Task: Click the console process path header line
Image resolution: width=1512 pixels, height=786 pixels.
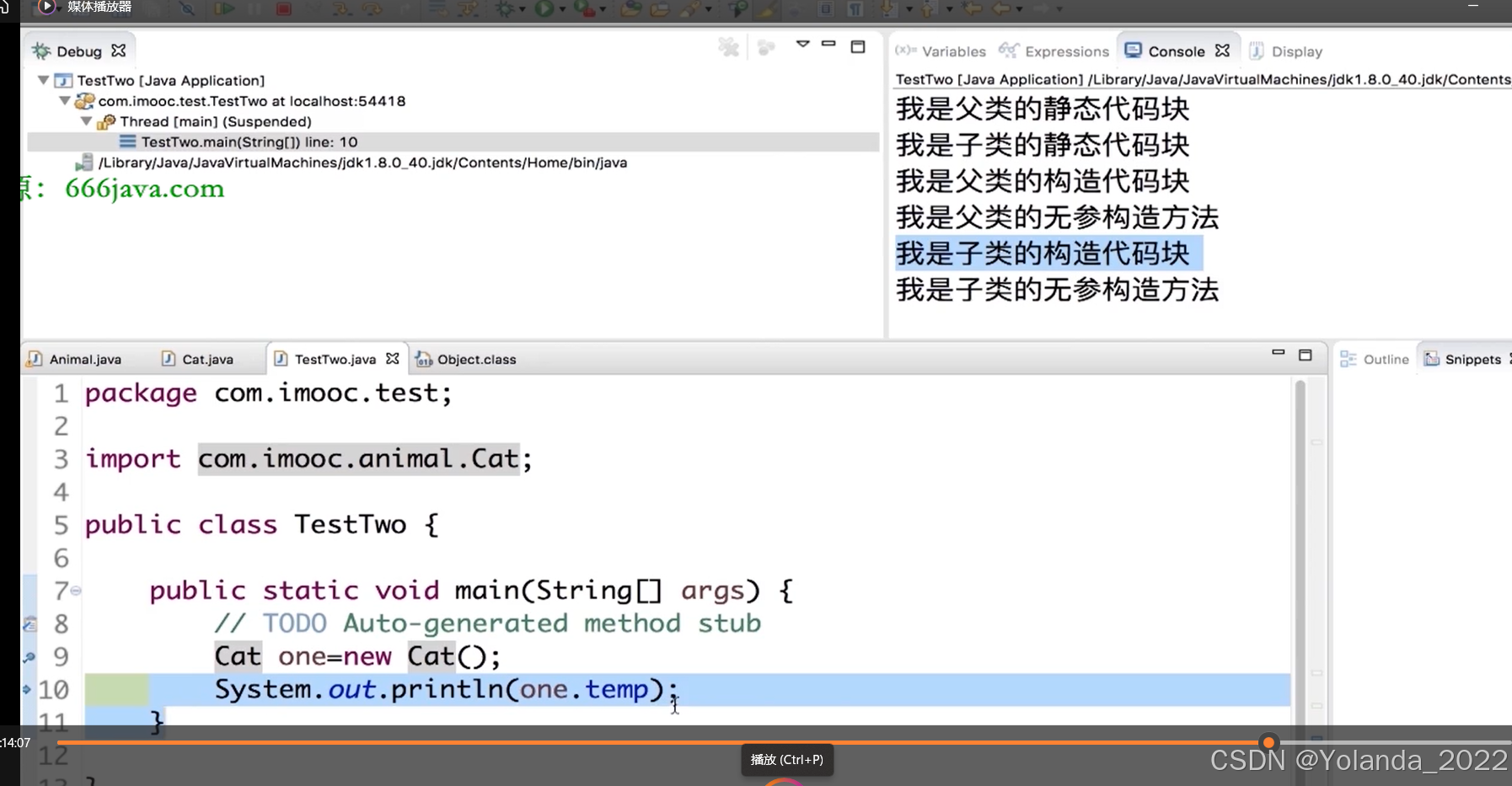Action: click(1203, 79)
